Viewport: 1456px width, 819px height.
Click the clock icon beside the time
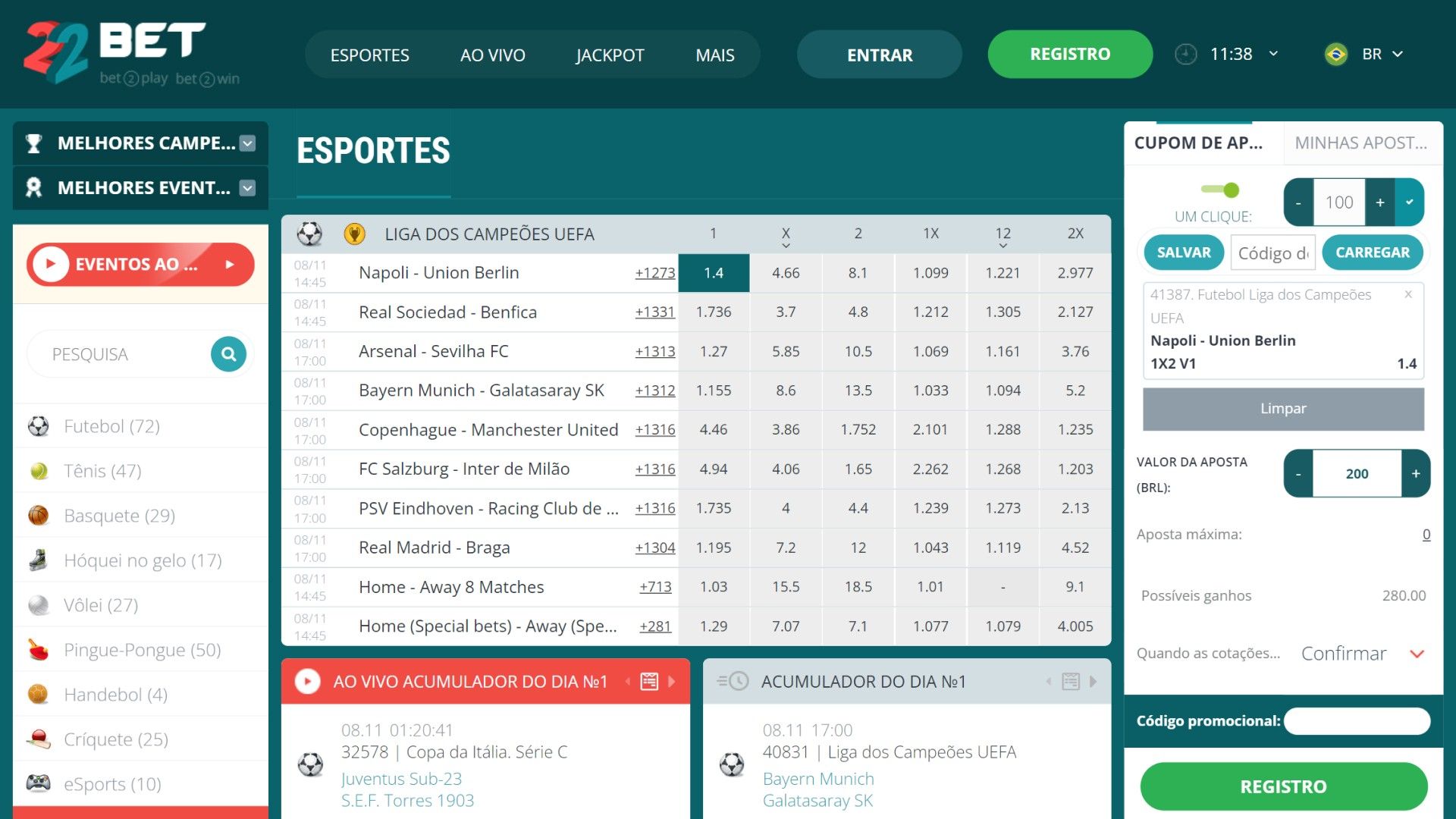(x=1185, y=55)
